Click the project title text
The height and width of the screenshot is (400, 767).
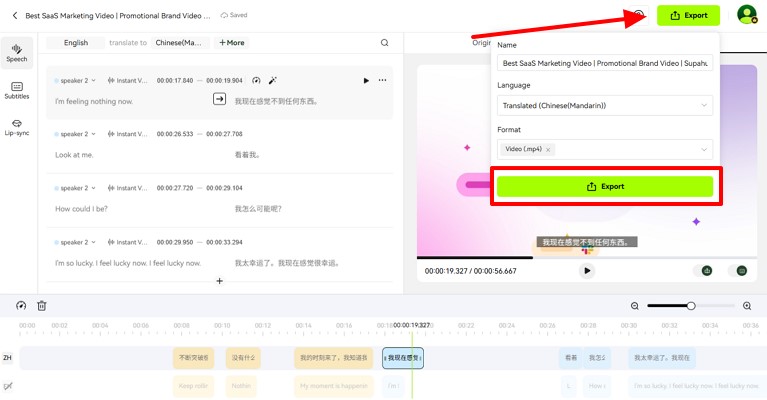coord(118,16)
